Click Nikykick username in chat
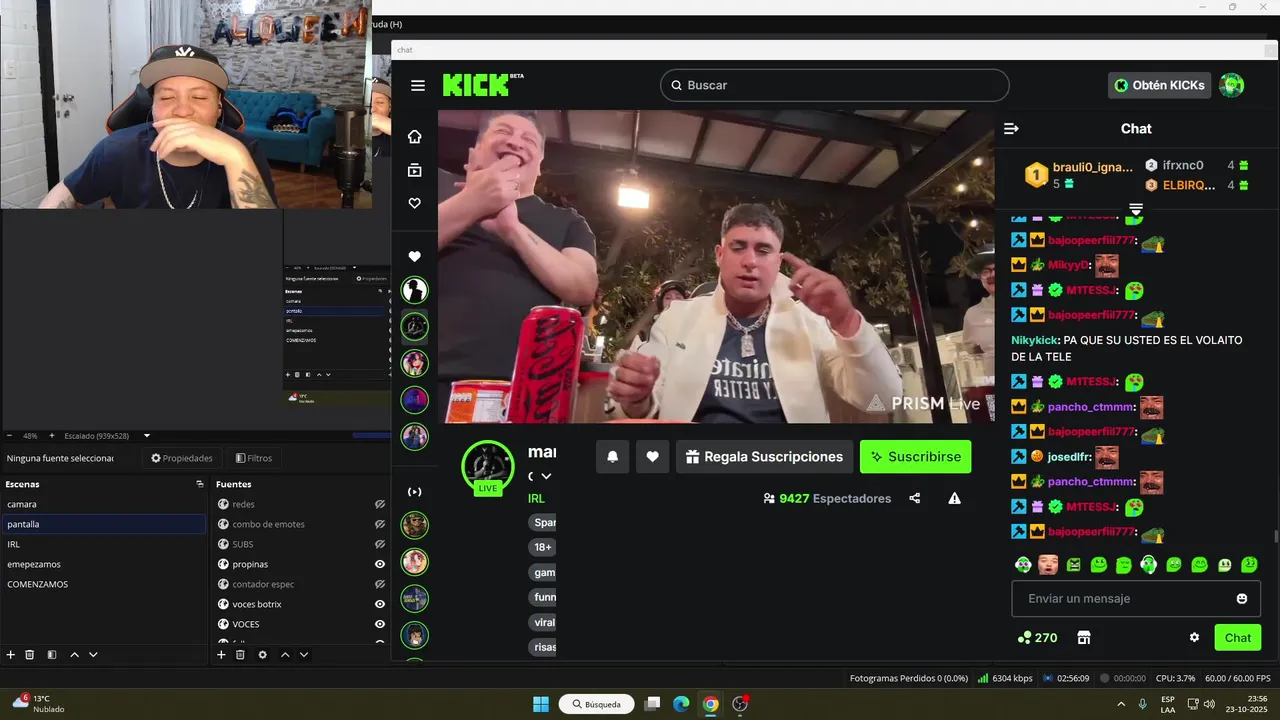The image size is (1280, 720). point(1035,340)
